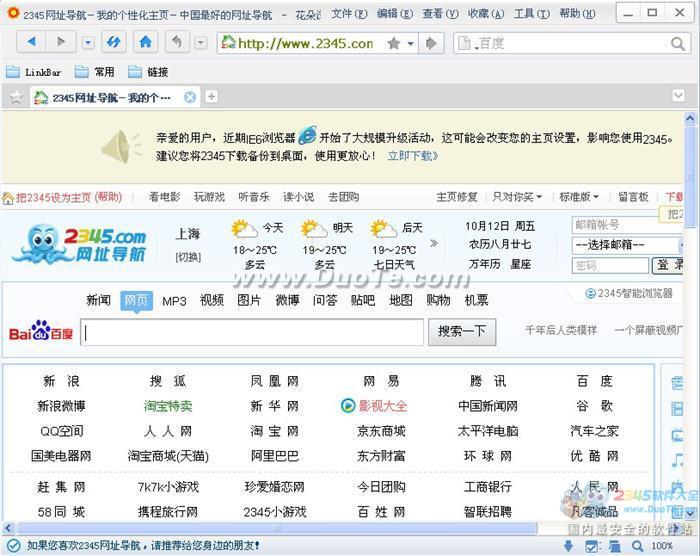
Task: Open the 编辑(E) menu
Action: (395, 14)
